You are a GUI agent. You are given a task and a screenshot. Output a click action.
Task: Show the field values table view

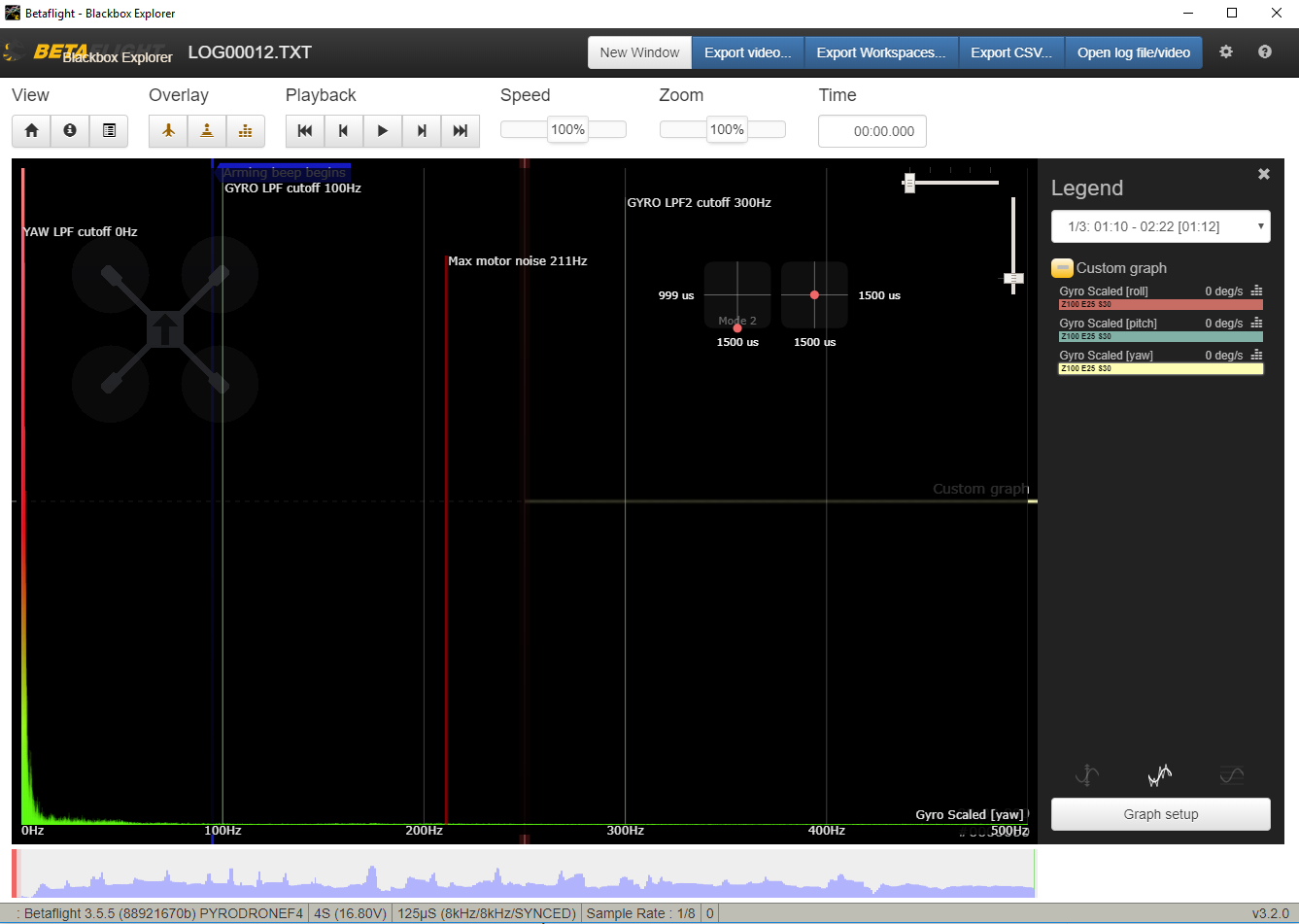109,130
